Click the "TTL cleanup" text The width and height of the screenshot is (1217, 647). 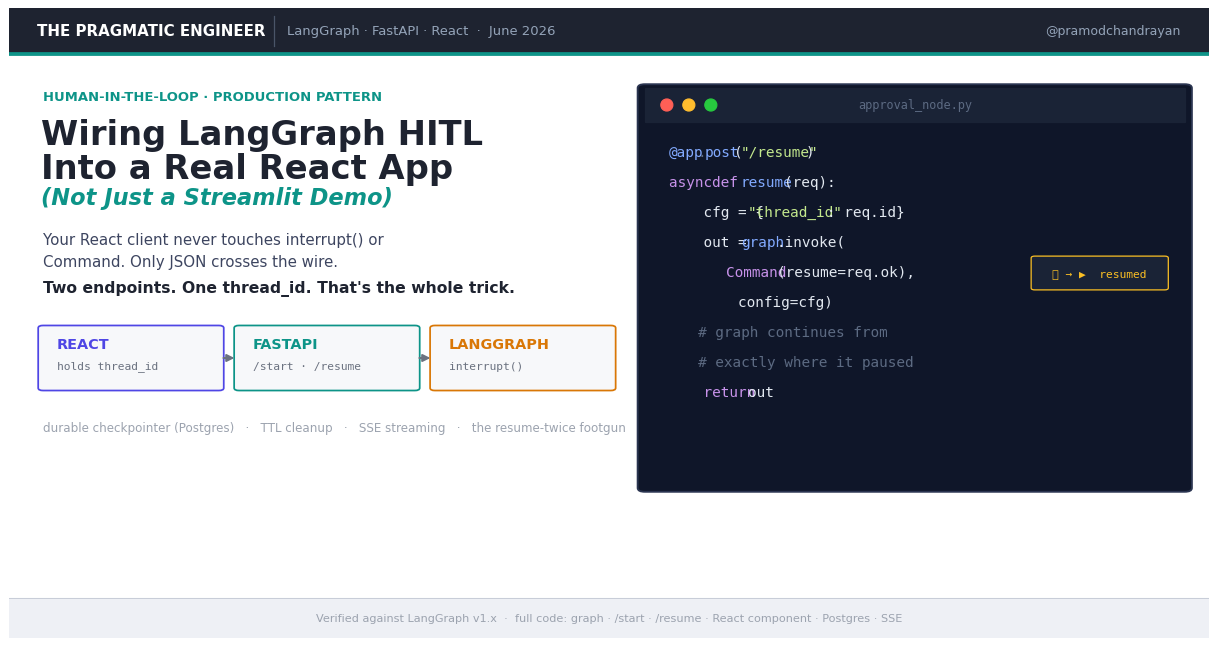tap(297, 428)
